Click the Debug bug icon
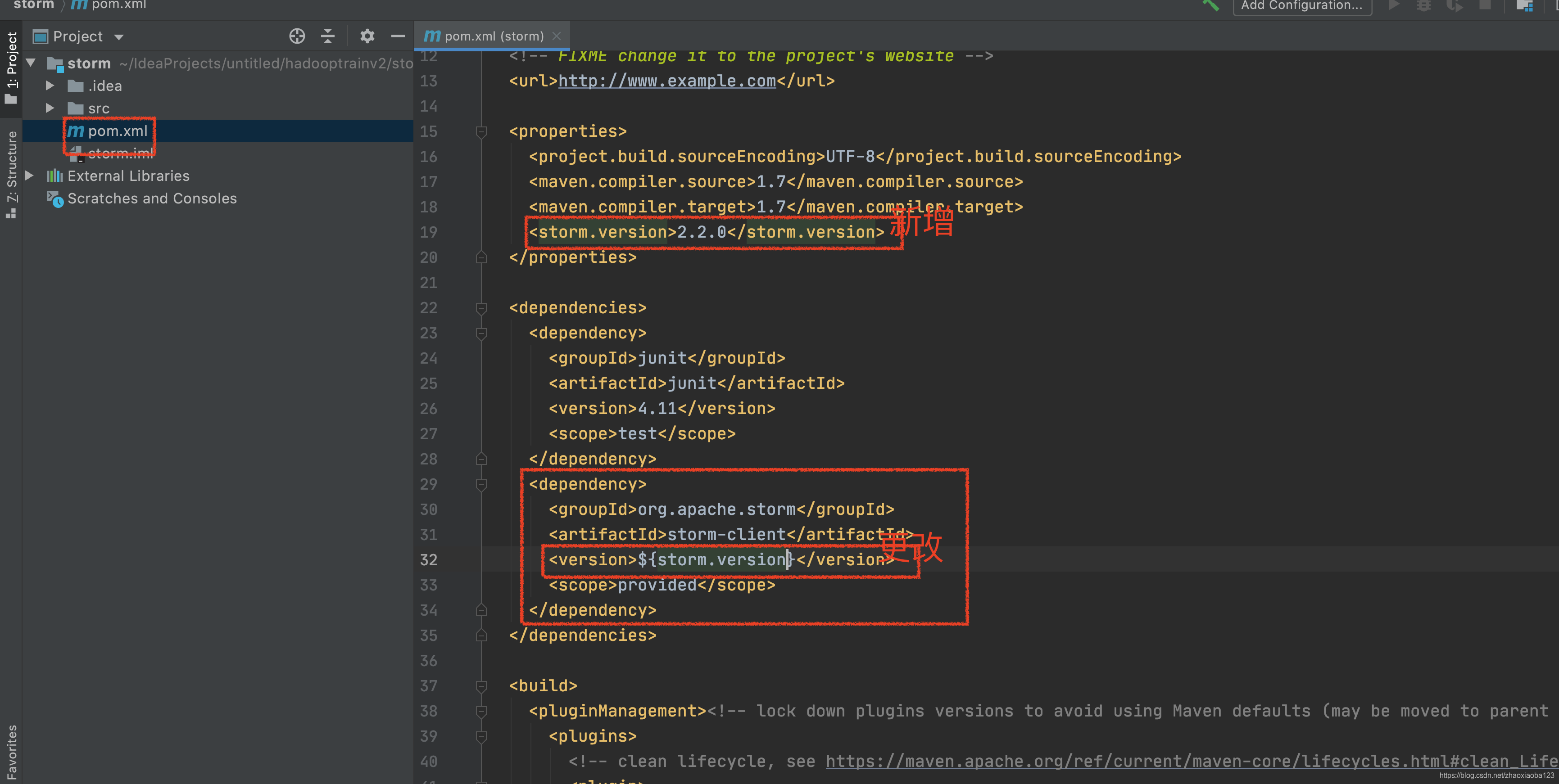This screenshot has height=784, width=1559. click(1424, 5)
